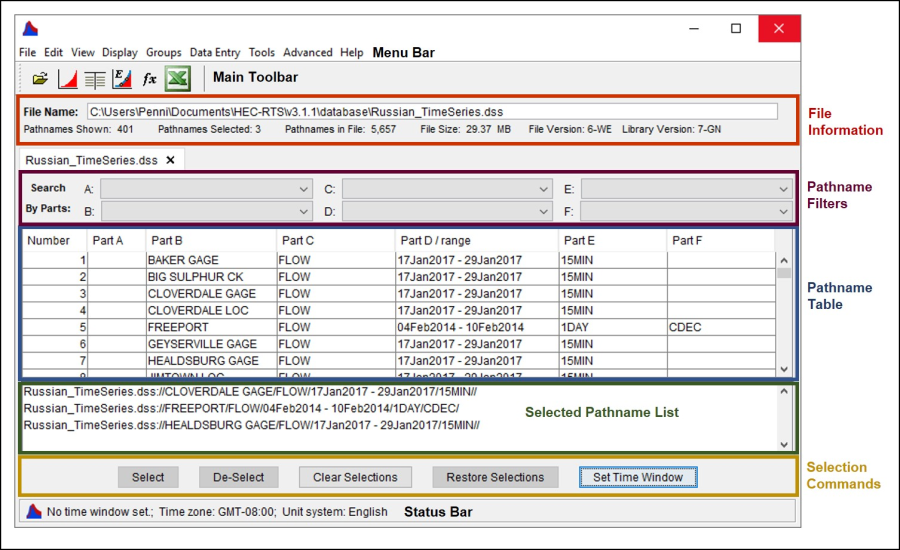This screenshot has width=900, height=550.
Task: Open graphical edit tool icon
Action: [122, 79]
